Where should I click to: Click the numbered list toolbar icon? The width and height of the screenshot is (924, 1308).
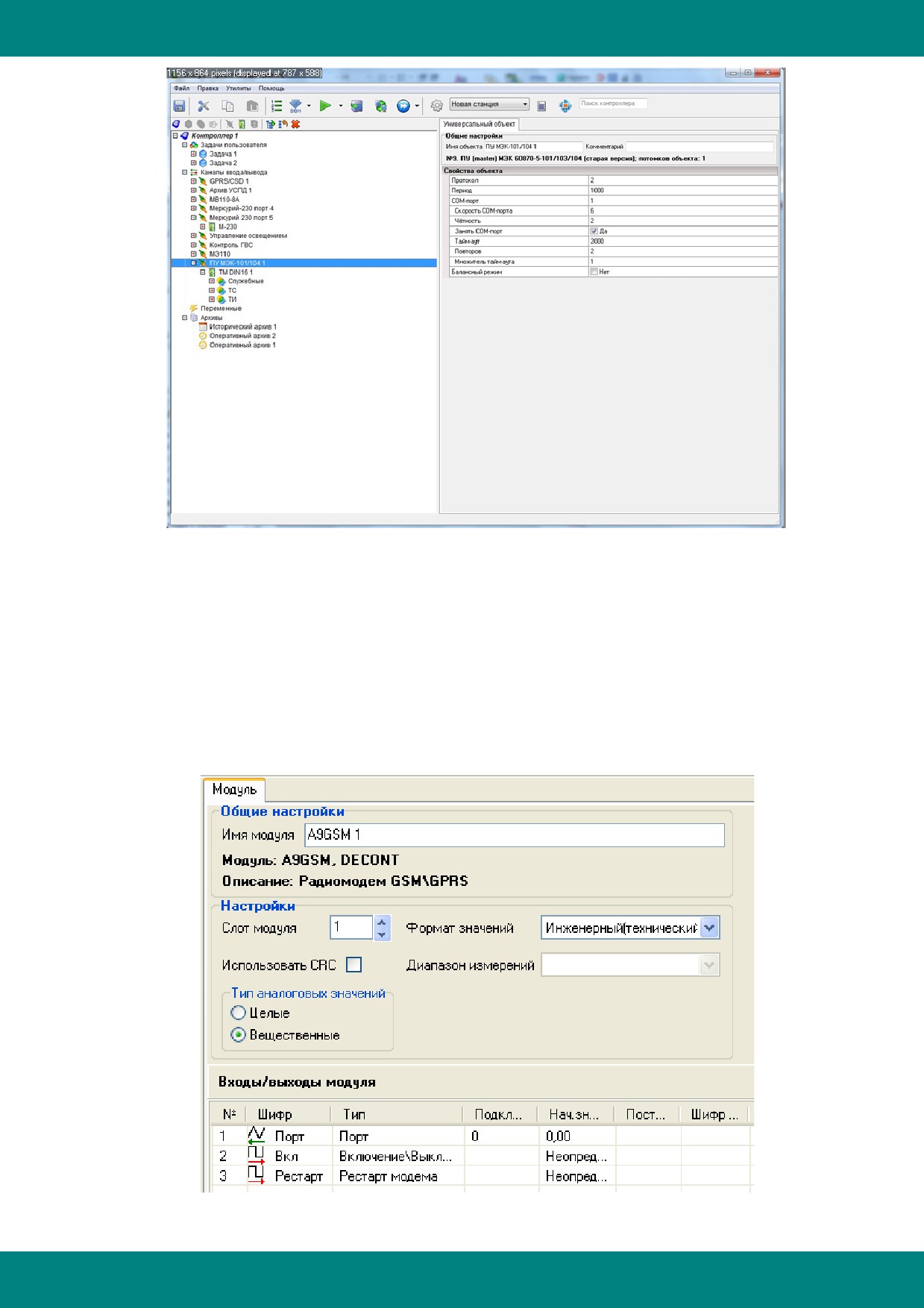[277, 106]
